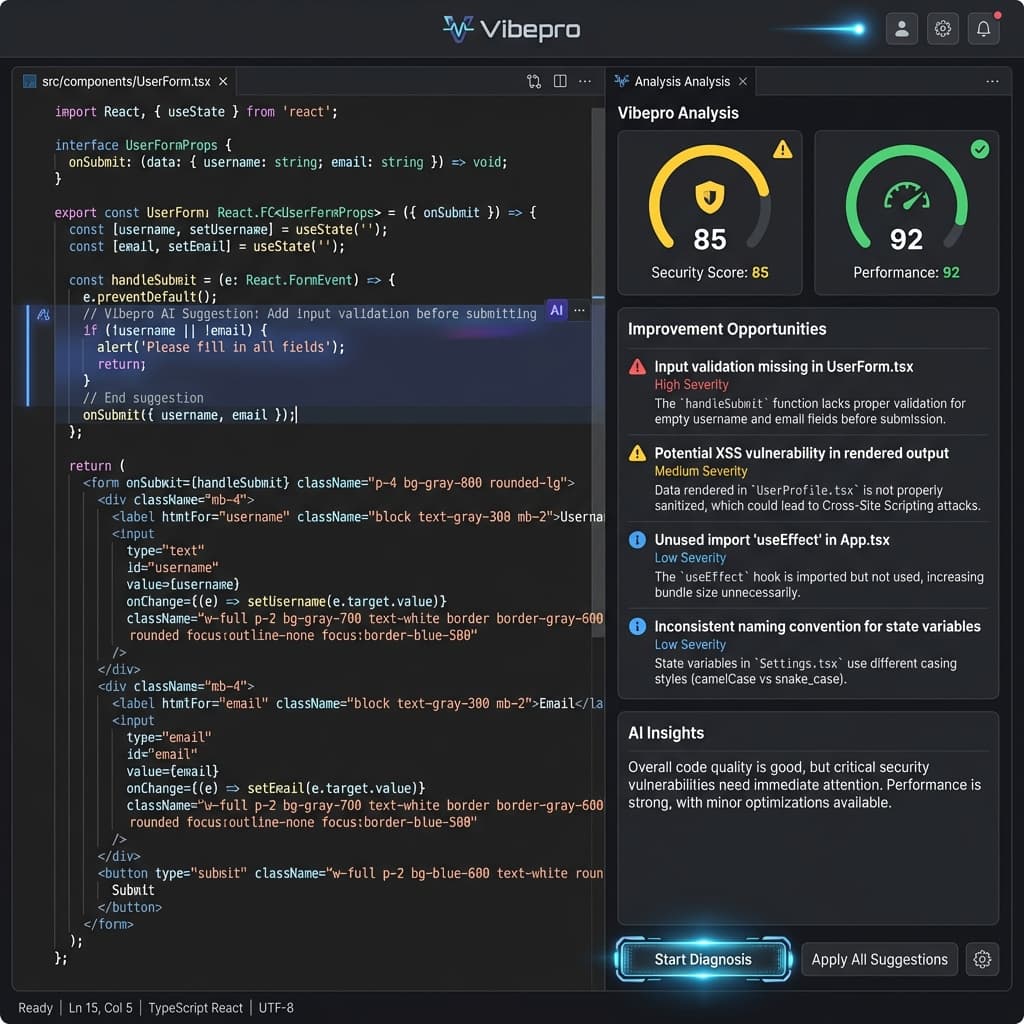Click the warning triangle on Security Score gauge

781,148
